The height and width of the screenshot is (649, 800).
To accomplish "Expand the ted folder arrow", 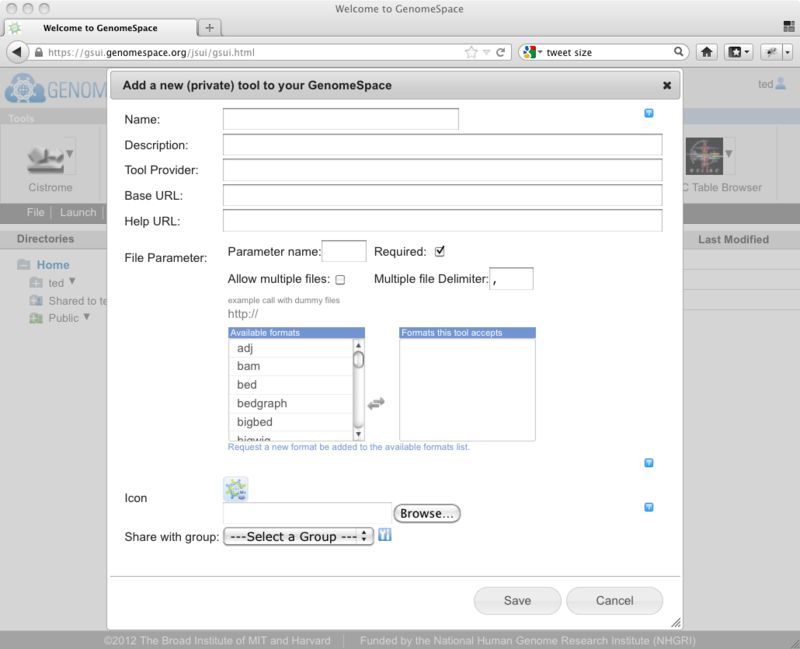I will pos(72,281).
